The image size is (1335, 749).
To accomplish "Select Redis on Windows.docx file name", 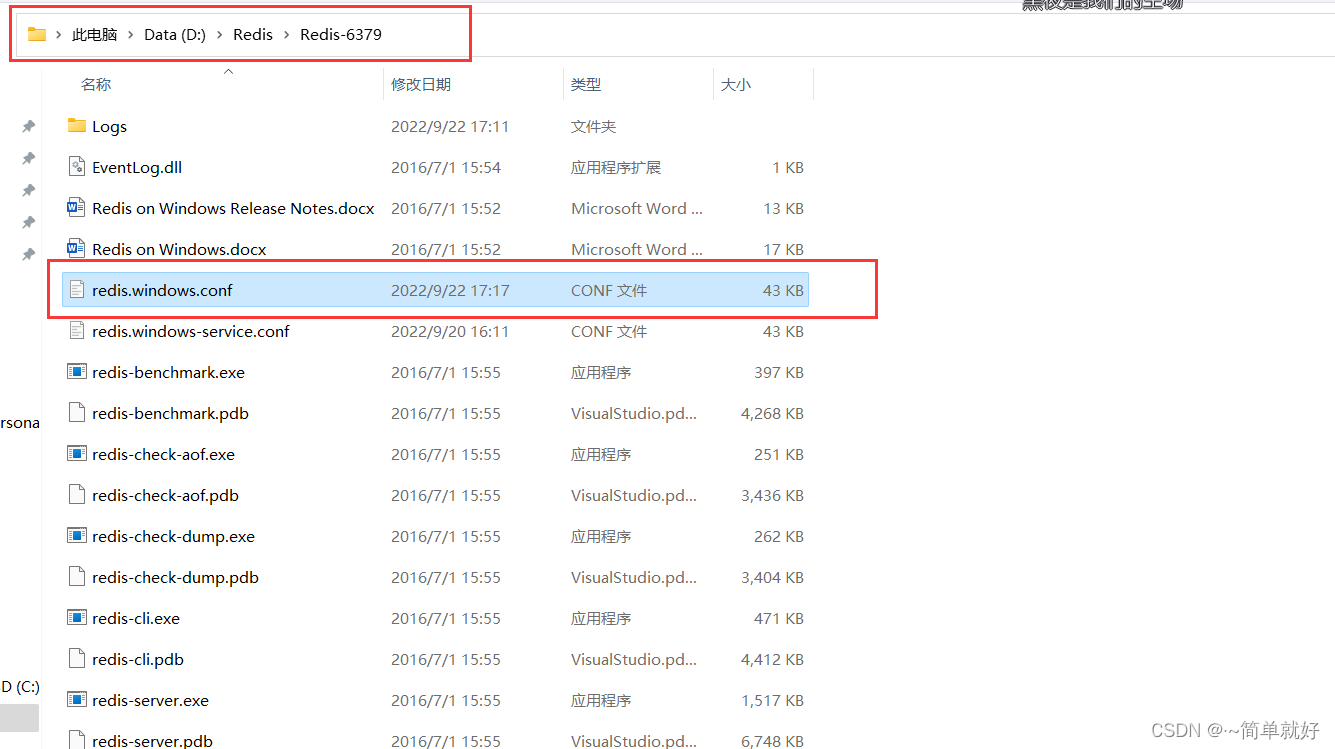I will [x=179, y=249].
